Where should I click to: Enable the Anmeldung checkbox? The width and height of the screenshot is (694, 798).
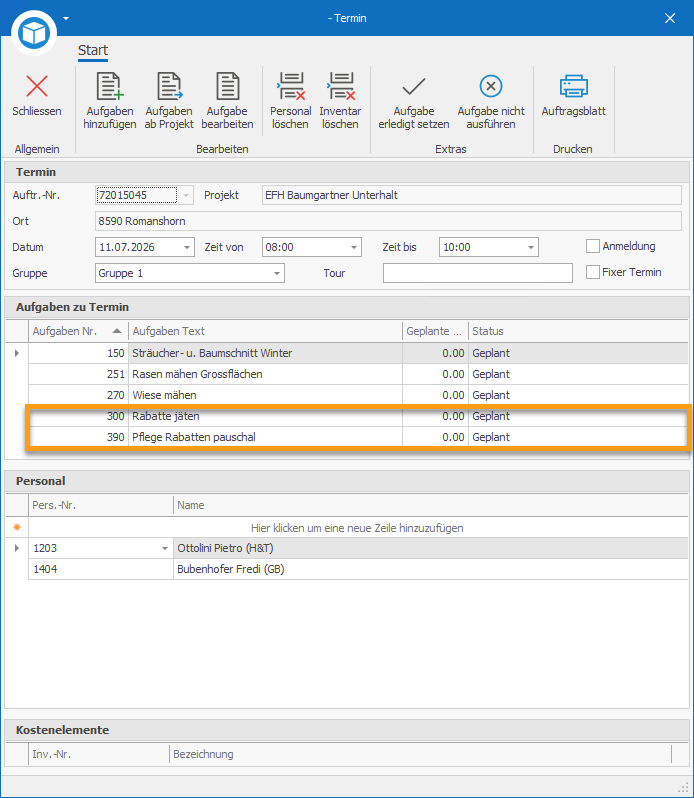point(592,246)
